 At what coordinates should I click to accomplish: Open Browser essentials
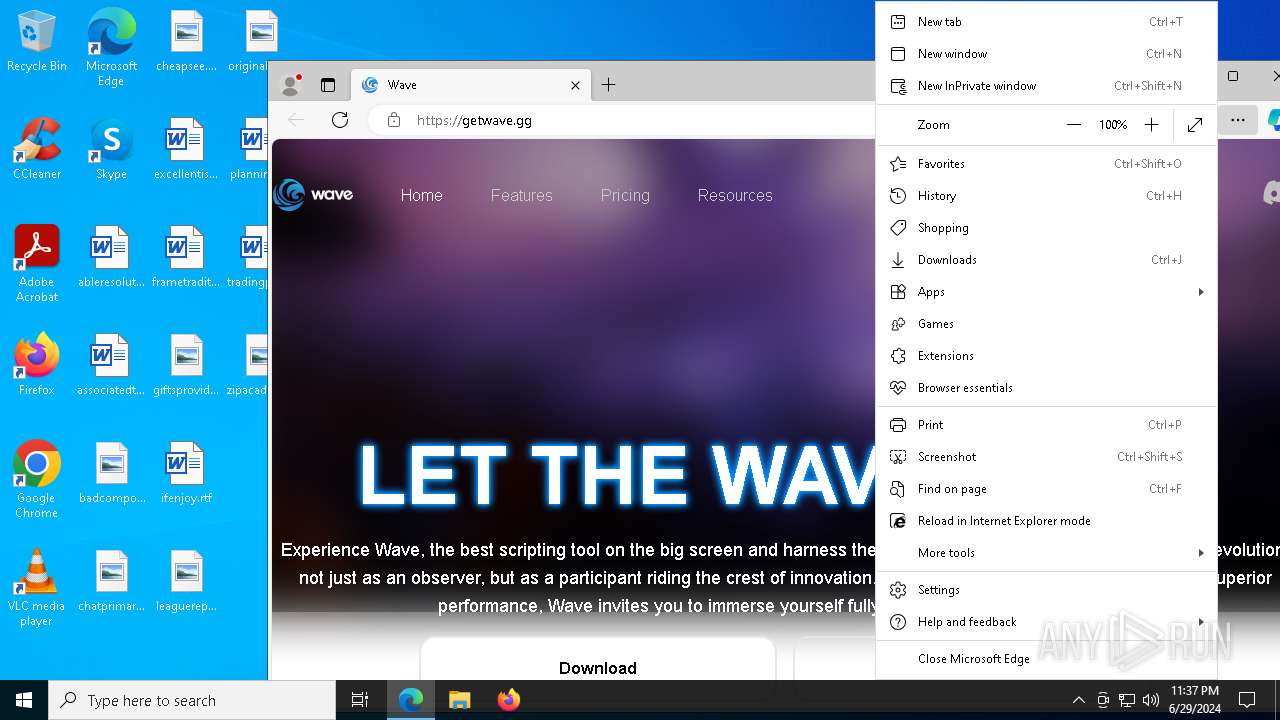1046,388
